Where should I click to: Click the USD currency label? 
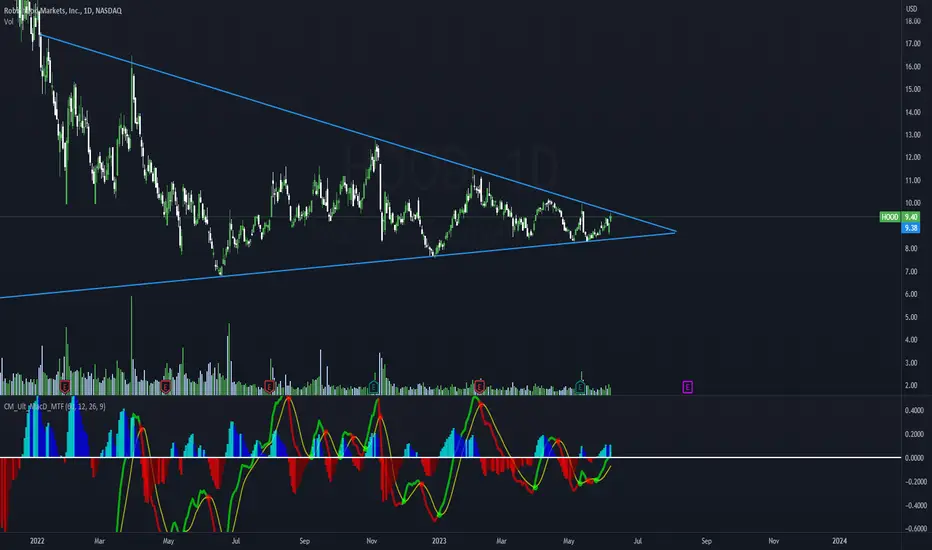(911, 8)
